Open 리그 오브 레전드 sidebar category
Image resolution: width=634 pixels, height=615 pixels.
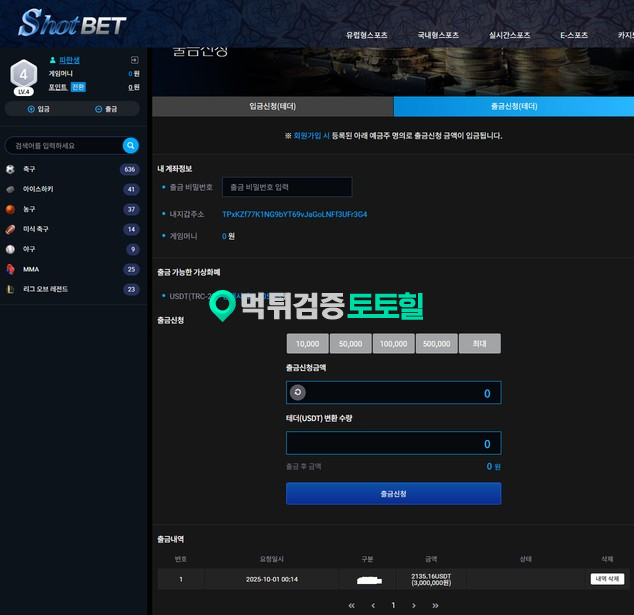pyautogui.click(x=45, y=289)
